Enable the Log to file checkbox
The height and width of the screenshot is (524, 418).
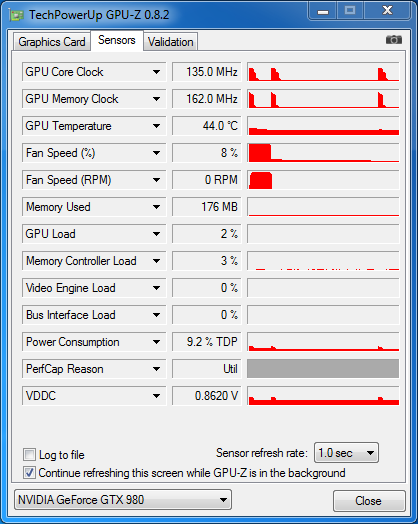[29, 454]
